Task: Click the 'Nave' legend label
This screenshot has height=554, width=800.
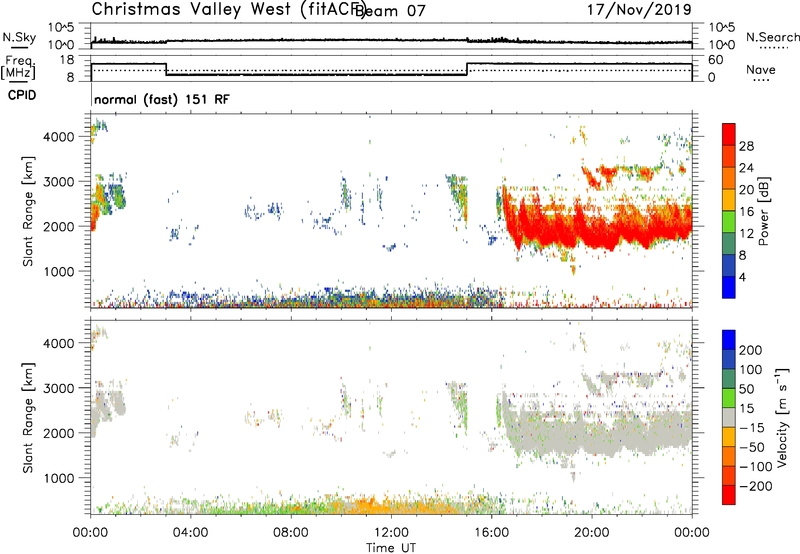Action: point(760,69)
